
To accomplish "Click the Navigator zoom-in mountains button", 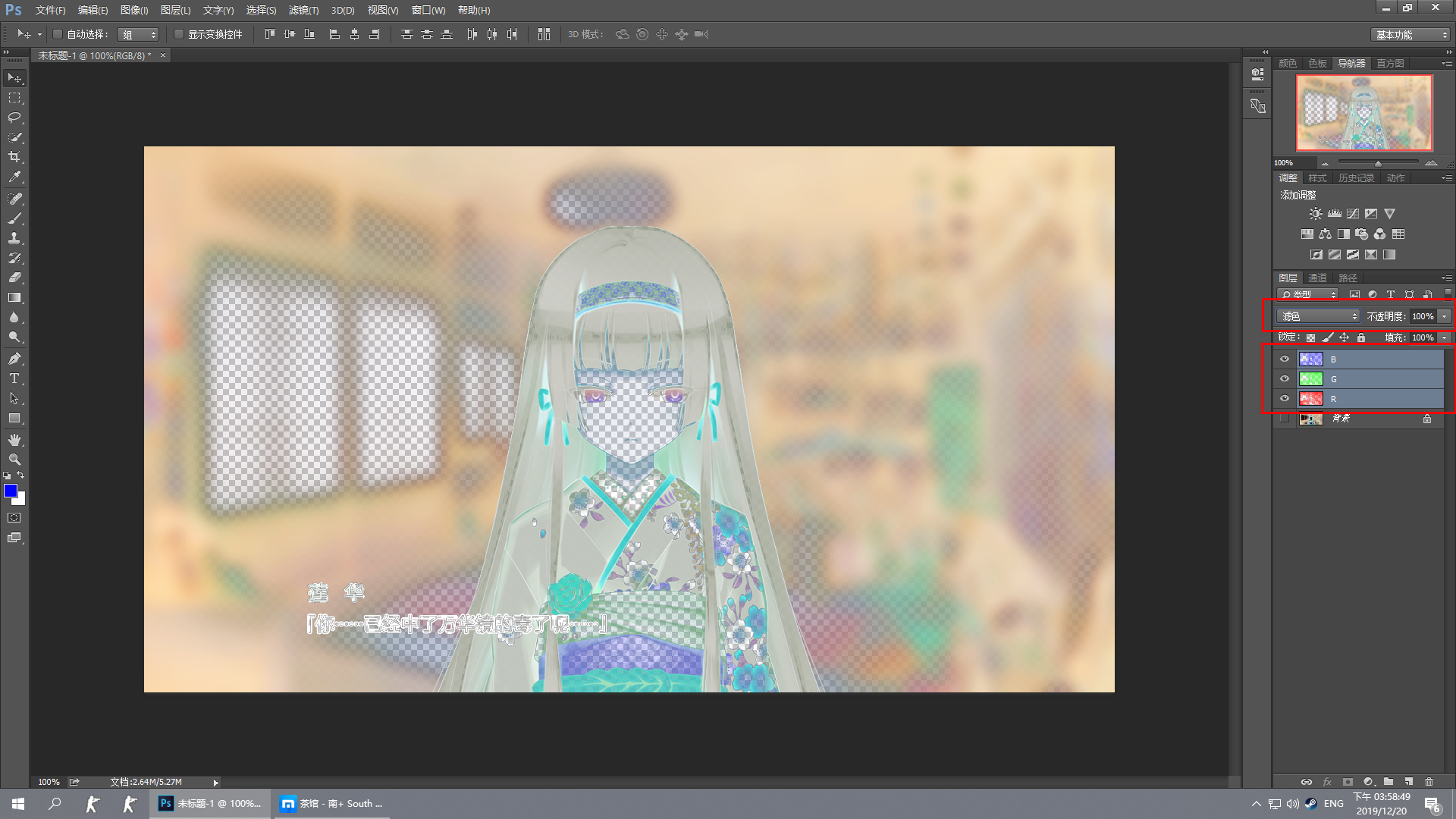I will (x=1431, y=163).
